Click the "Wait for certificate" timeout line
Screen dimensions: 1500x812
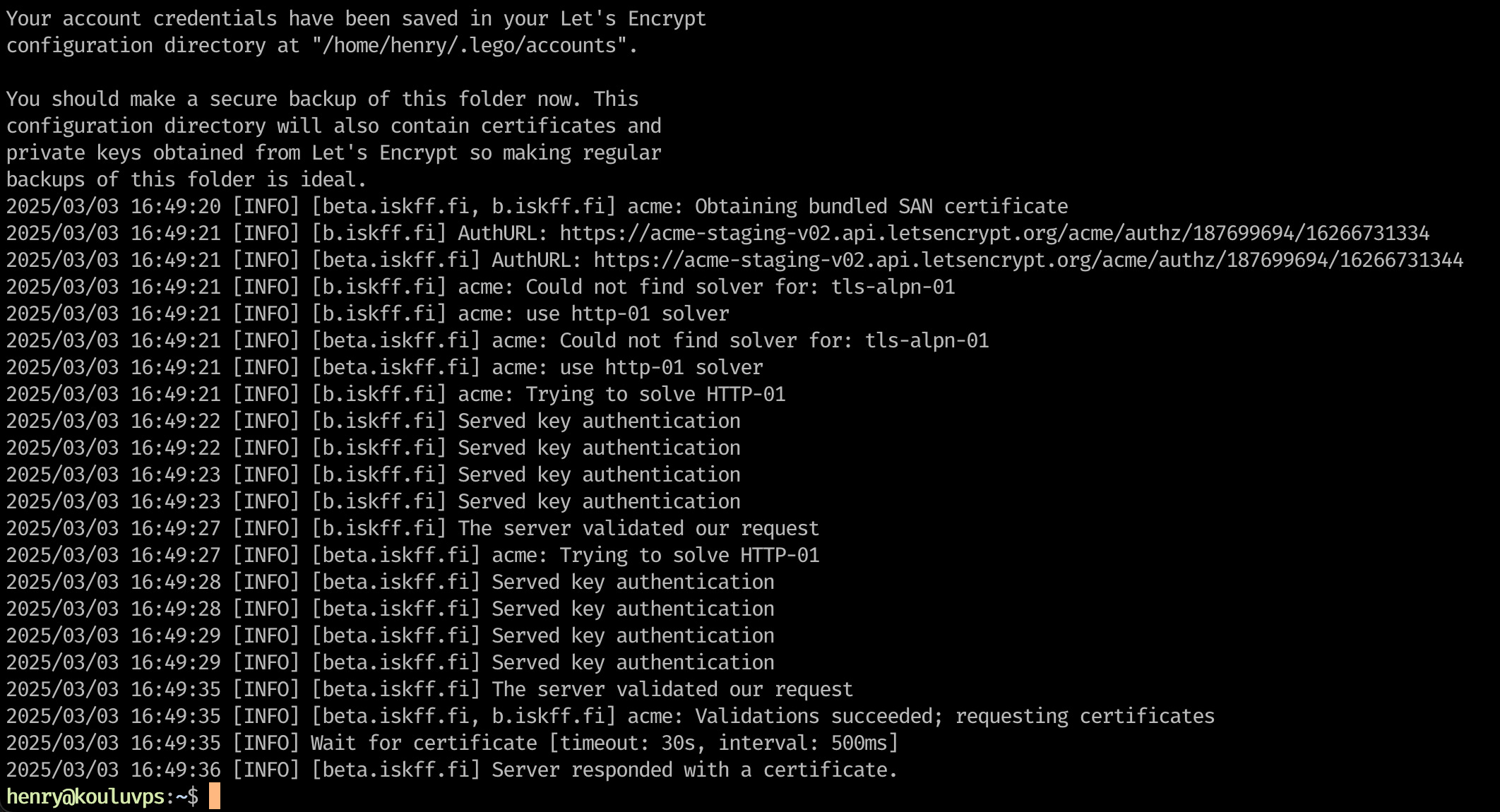point(604,743)
